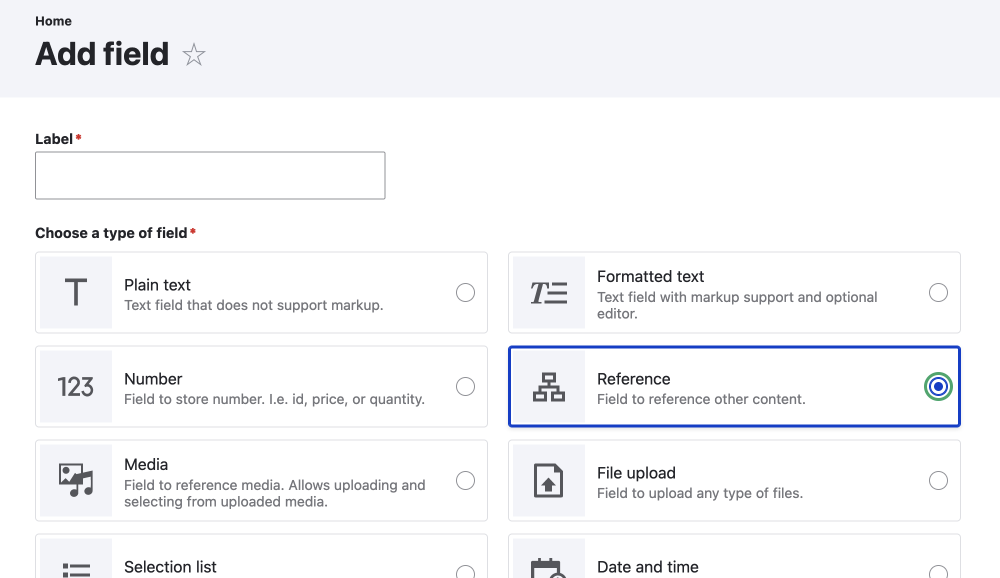
Task: Click the 'Plain text' title
Action: 158,285
